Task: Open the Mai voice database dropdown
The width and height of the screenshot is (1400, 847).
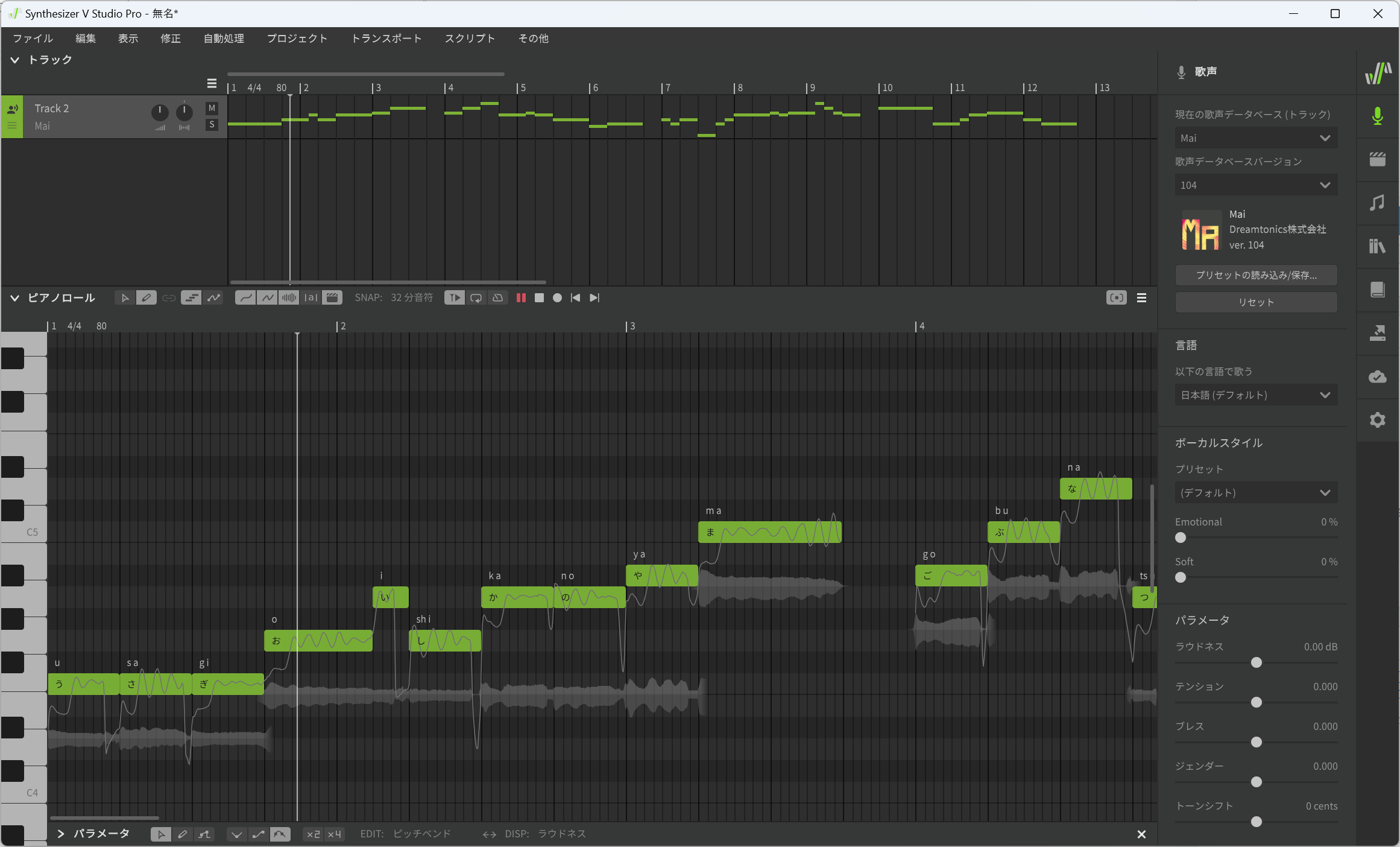Action: coord(1256,138)
